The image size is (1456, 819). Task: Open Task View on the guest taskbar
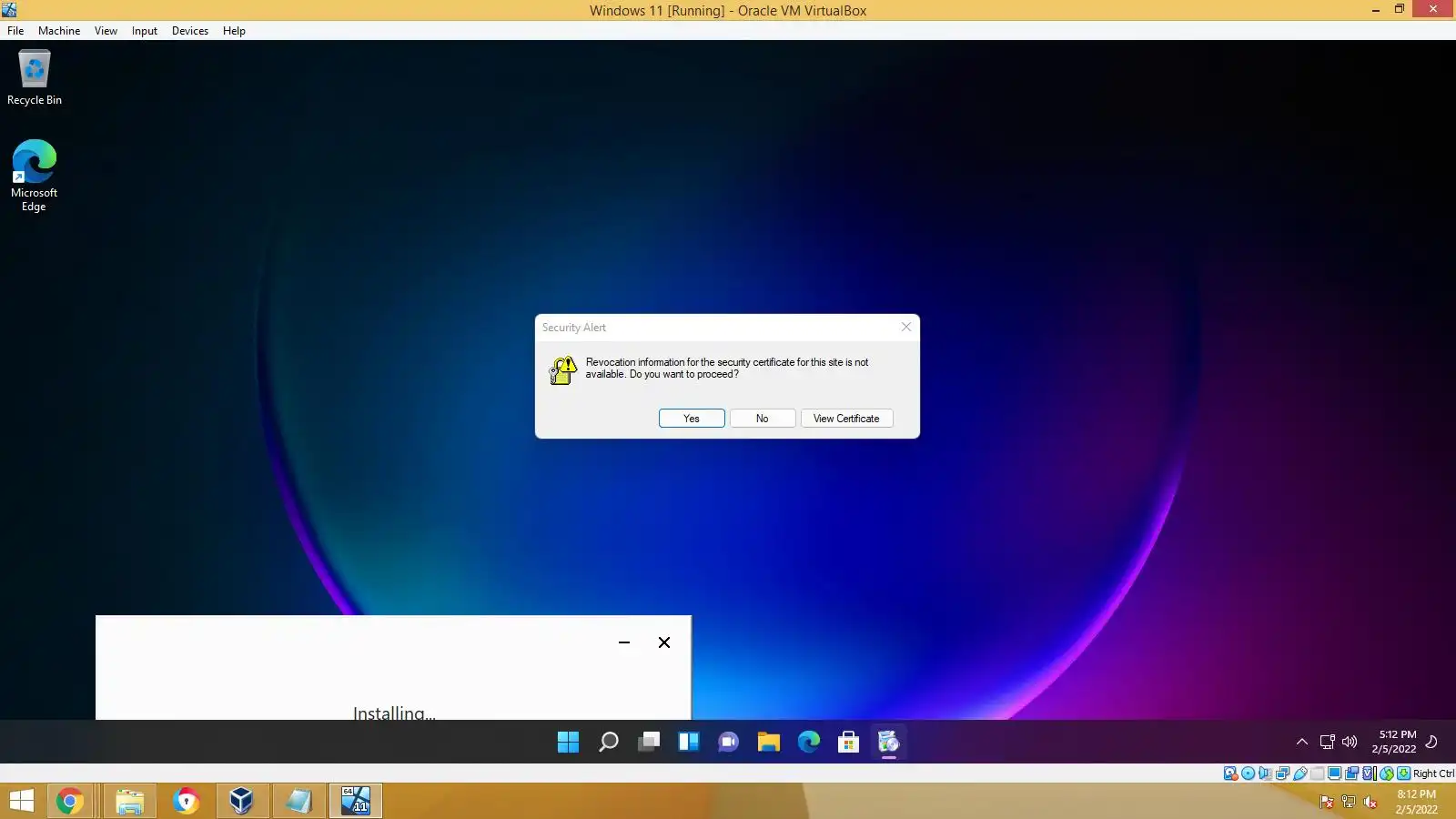pyautogui.click(x=649, y=743)
